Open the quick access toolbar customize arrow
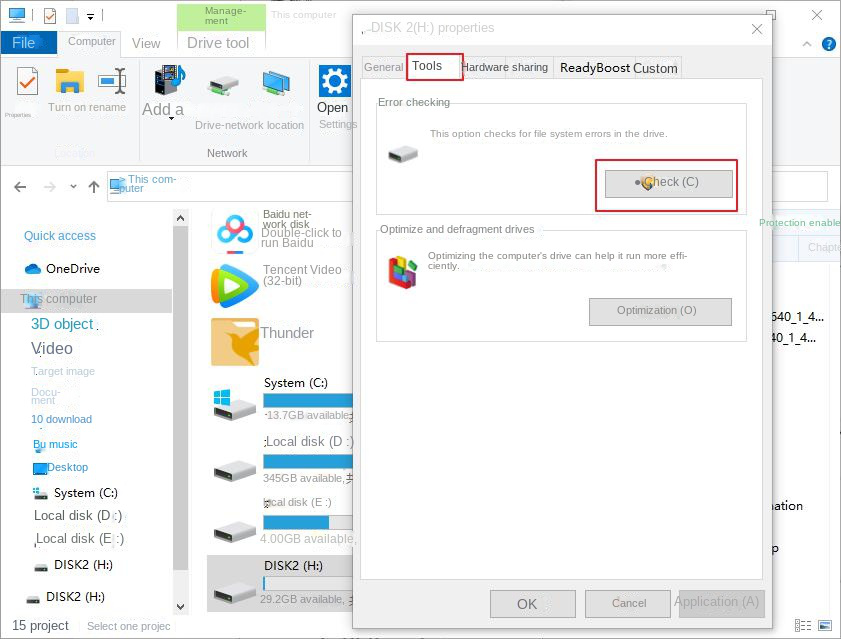841x639 pixels. click(x=90, y=16)
